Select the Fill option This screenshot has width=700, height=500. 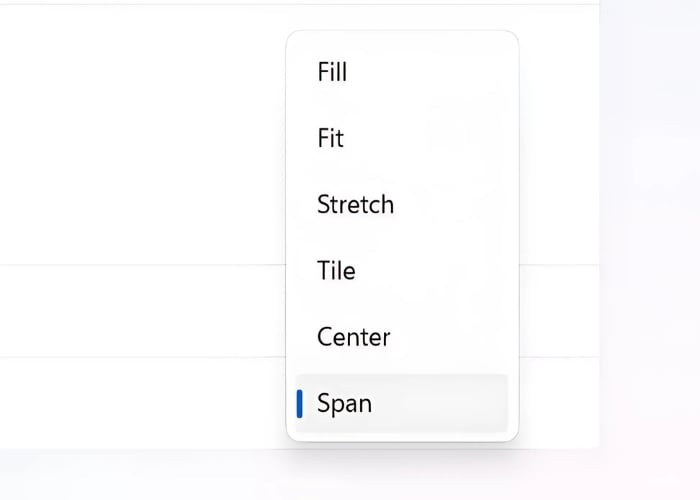click(332, 72)
